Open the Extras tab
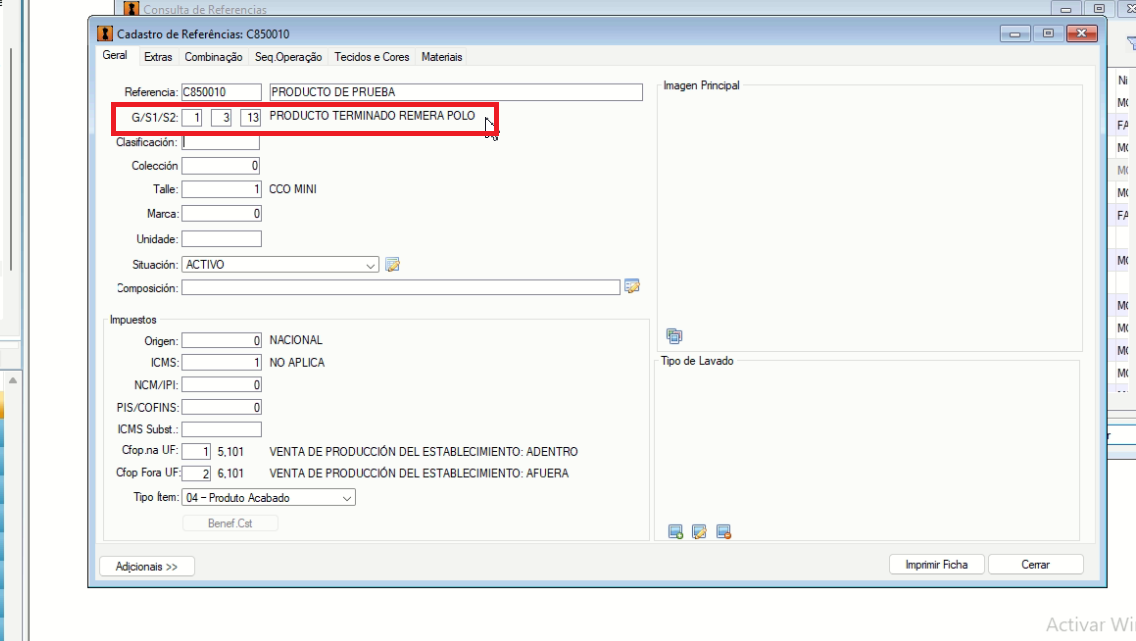The image size is (1136, 641). click(x=158, y=56)
